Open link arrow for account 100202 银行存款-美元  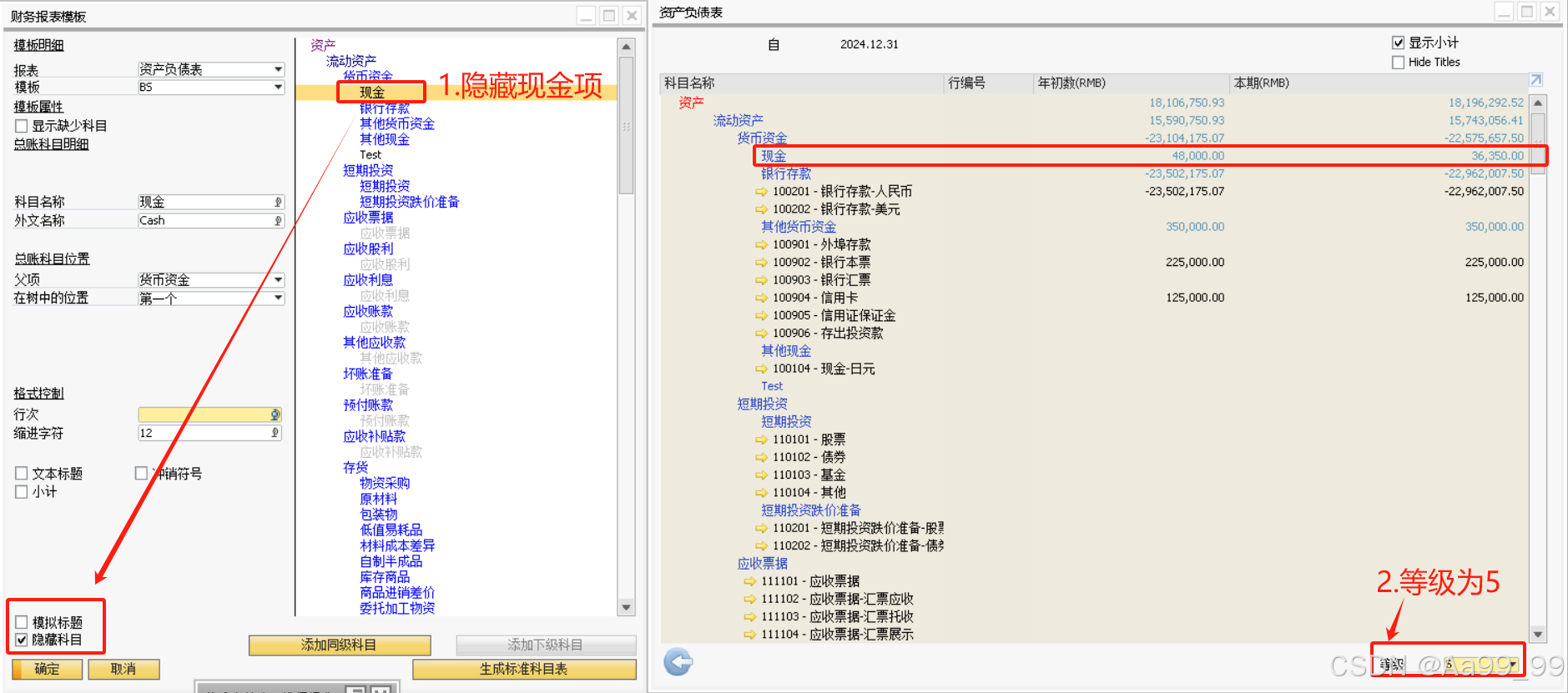pos(761,209)
